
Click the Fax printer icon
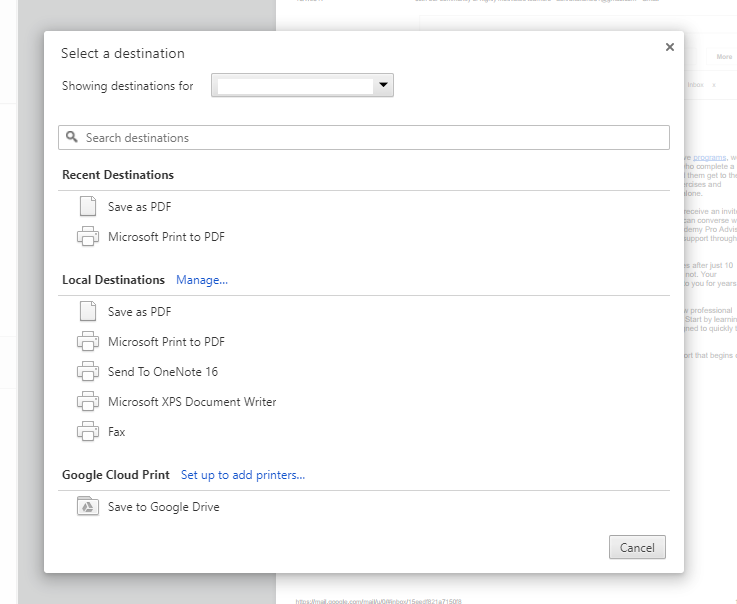click(x=87, y=432)
